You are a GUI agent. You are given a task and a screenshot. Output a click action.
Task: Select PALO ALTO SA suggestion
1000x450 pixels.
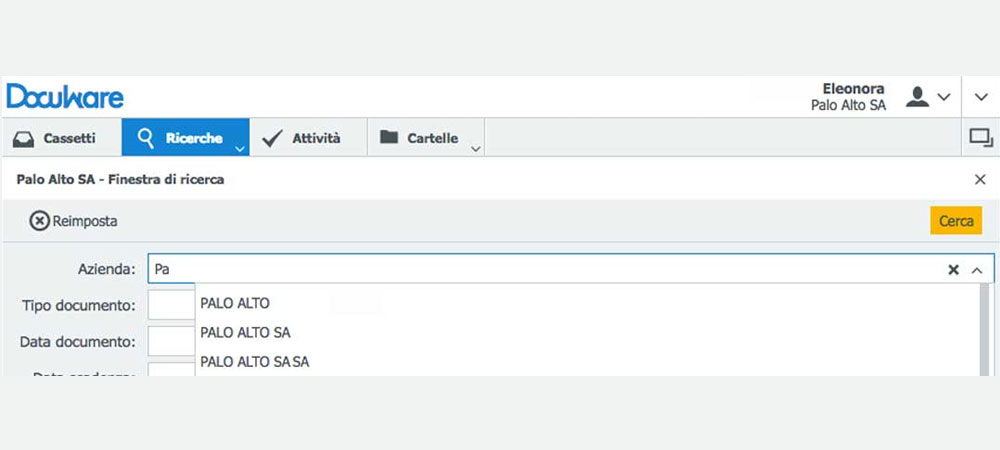click(x=246, y=333)
